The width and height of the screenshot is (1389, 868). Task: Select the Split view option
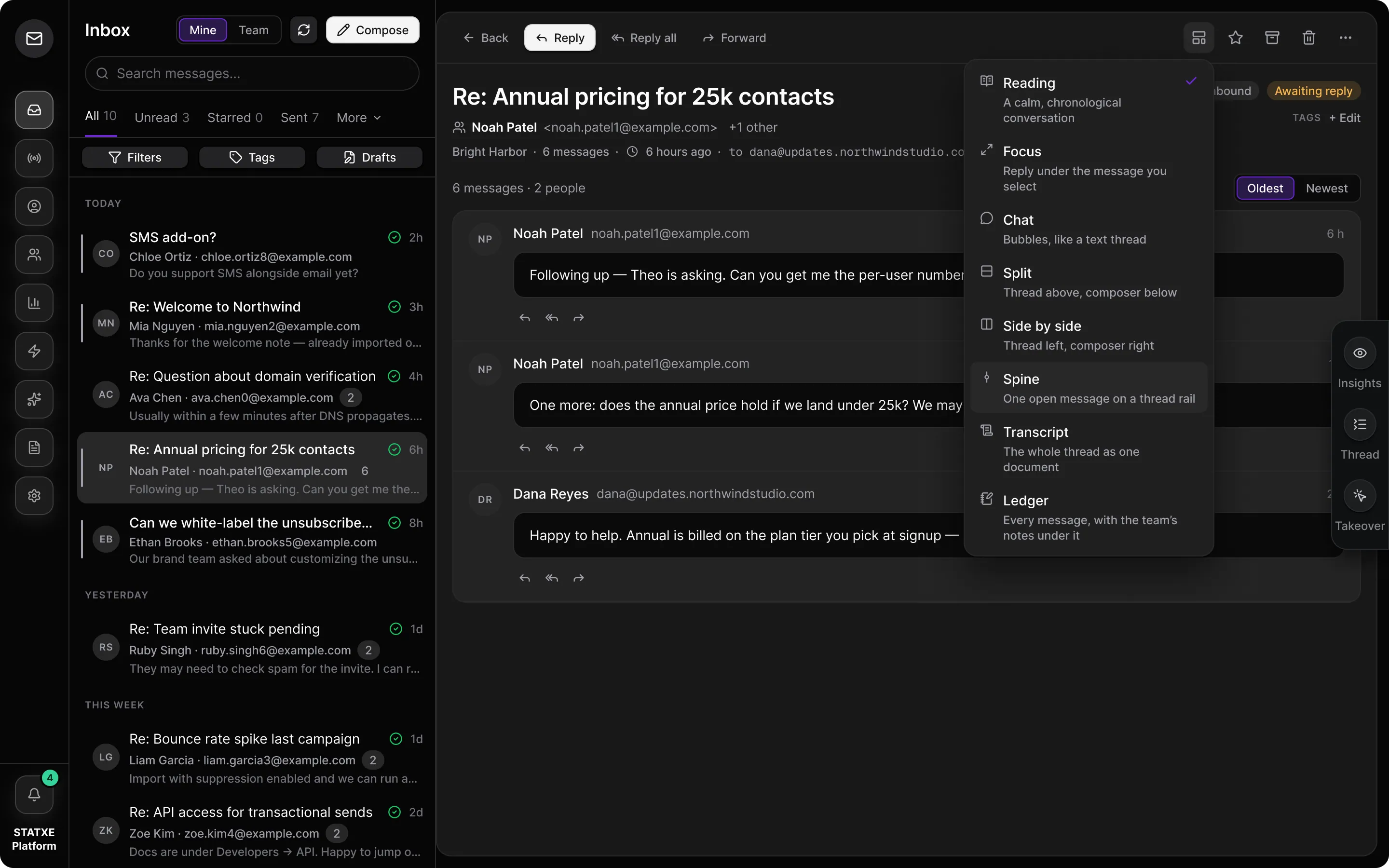(1089, 282)
